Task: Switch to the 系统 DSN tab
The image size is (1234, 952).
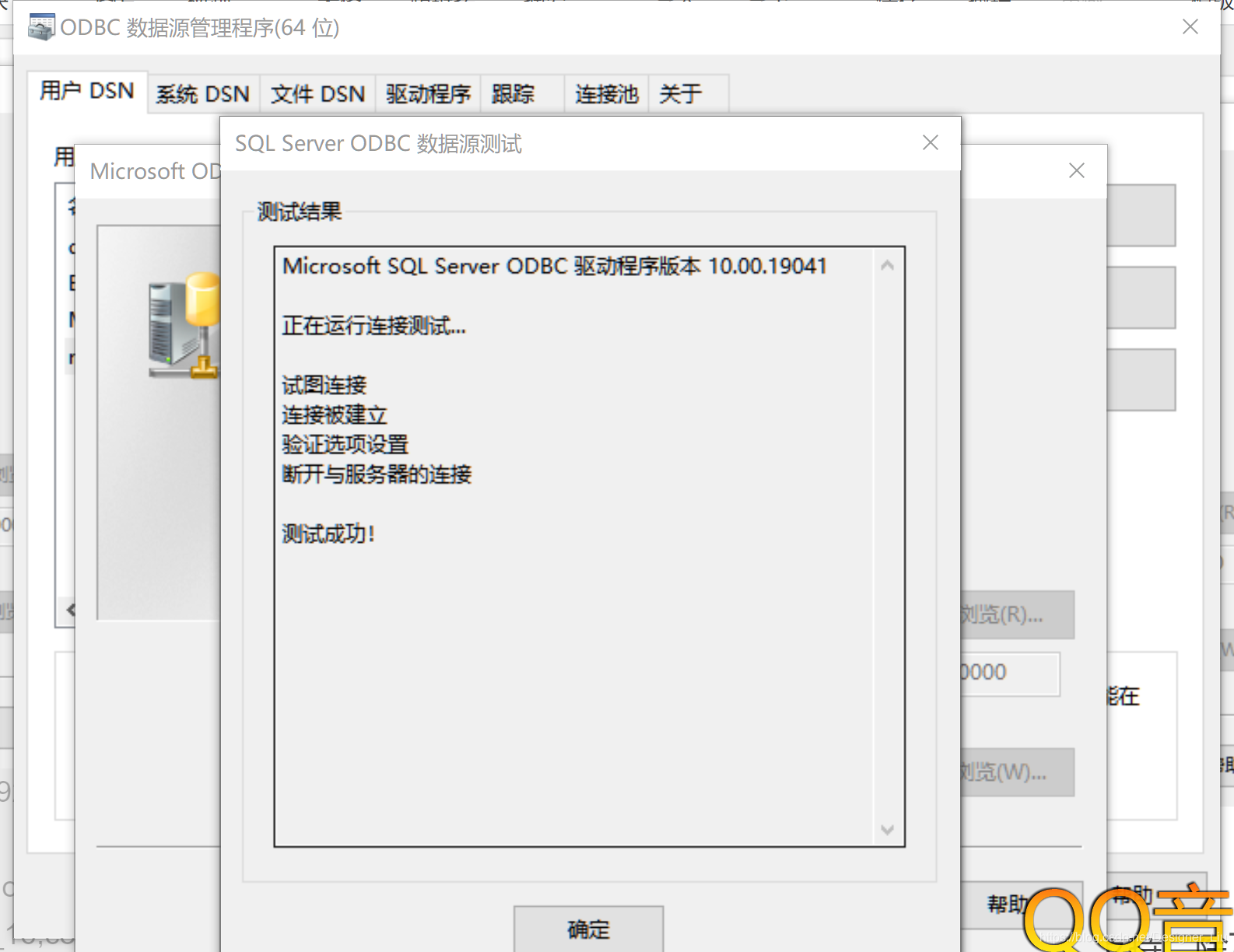Action: [x=202, y=94]
